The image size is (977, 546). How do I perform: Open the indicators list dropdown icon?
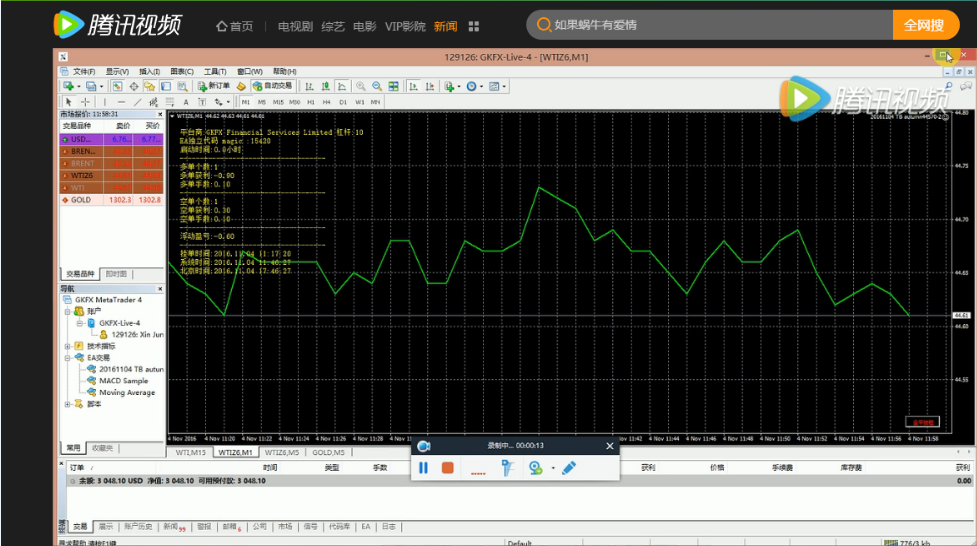(451, 86)
